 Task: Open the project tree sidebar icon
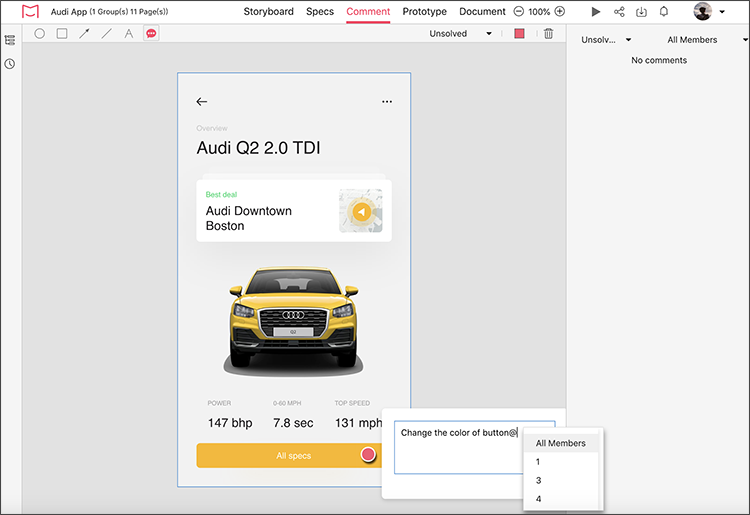(10, 40)
